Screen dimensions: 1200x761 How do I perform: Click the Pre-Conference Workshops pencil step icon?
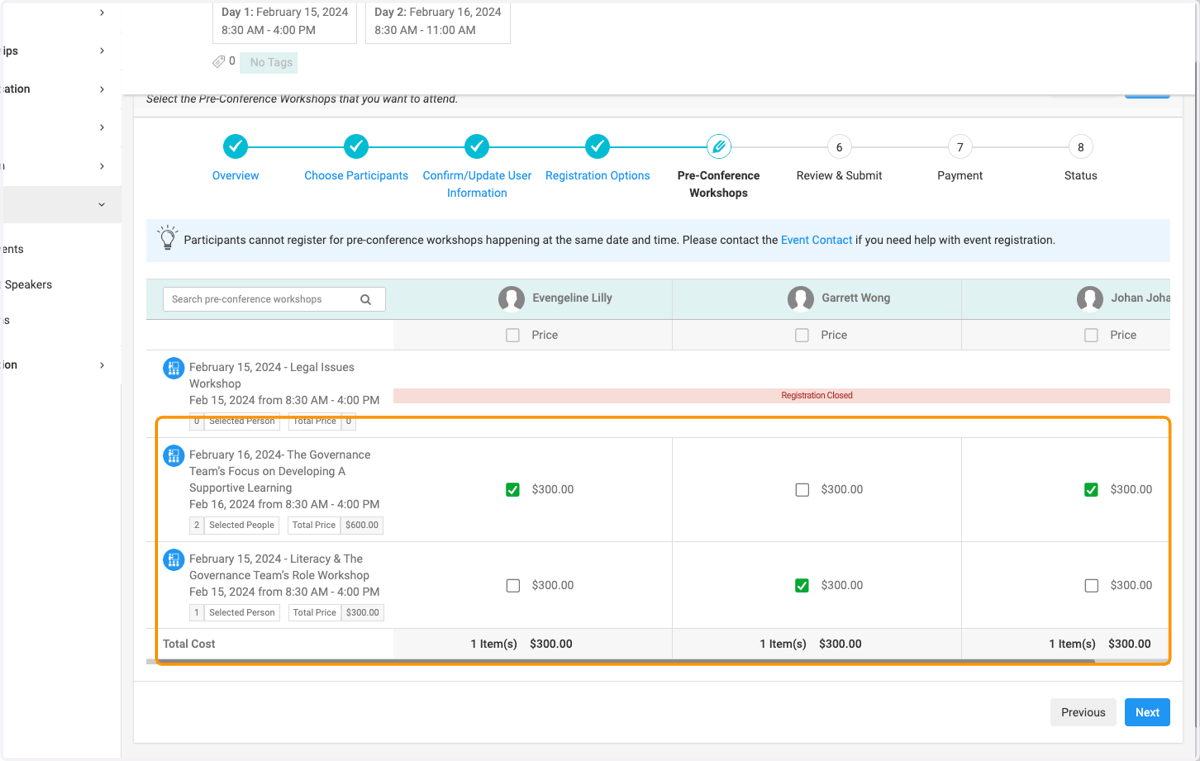coord(718,147)
